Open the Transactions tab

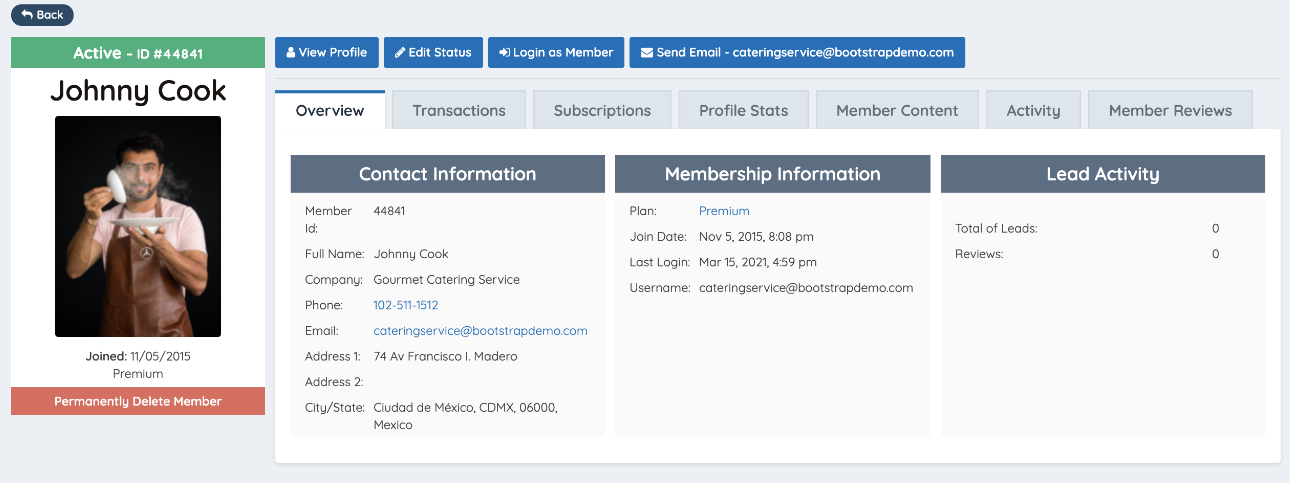(x=459, y=111)
